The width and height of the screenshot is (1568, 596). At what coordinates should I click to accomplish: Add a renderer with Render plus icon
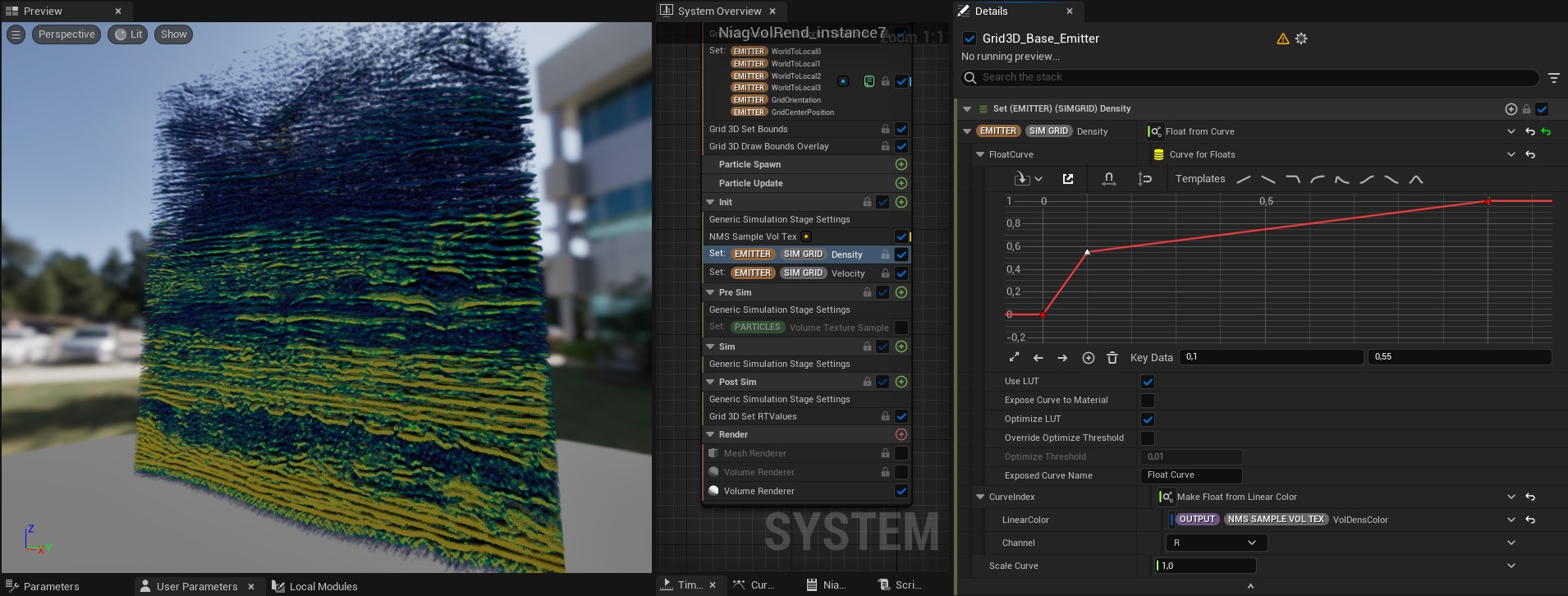coord(901,434)
